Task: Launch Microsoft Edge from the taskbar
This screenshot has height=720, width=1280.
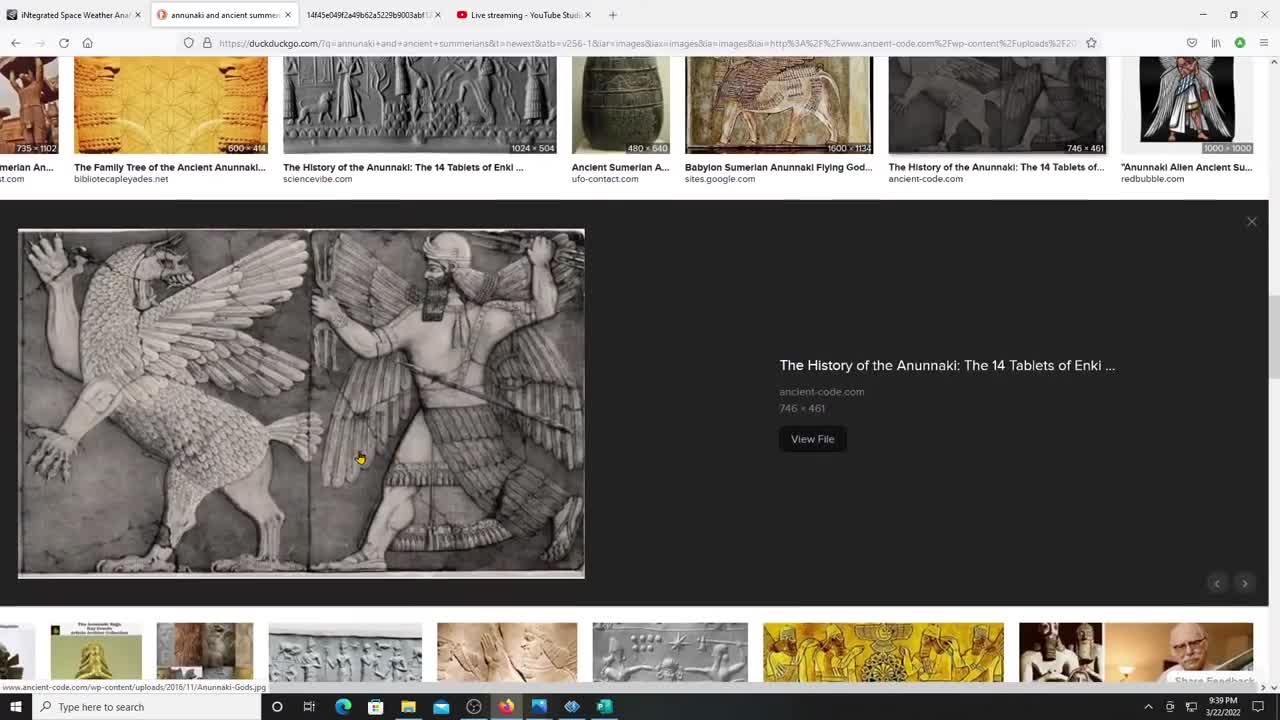Action: (343, 707)
